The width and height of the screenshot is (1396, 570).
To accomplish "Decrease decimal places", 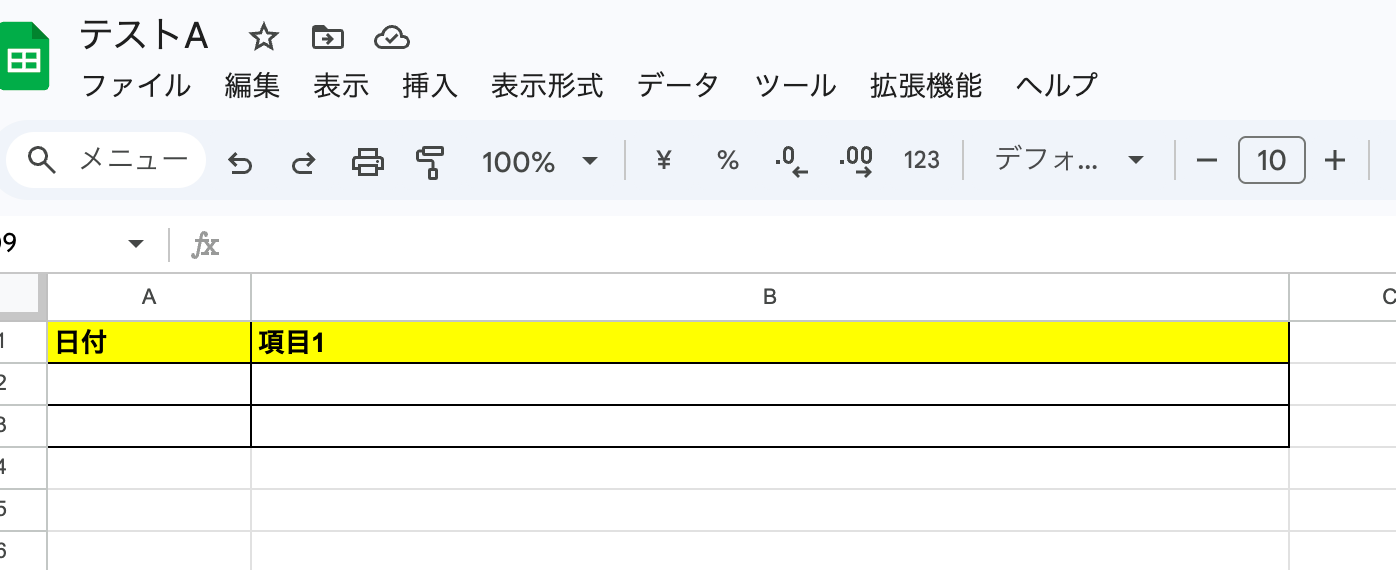I will tap(791, 160).
